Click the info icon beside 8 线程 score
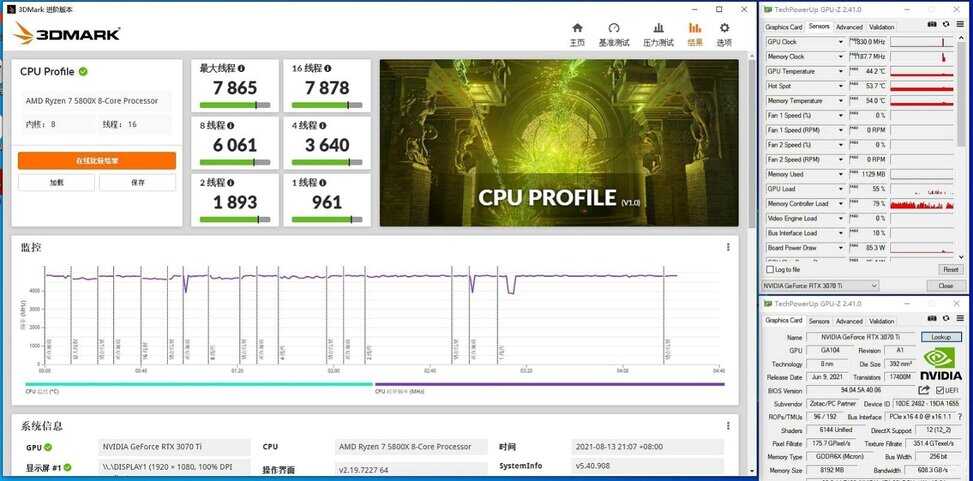The image size is (973, 481). pyautogui.click(x=230, y=125)
